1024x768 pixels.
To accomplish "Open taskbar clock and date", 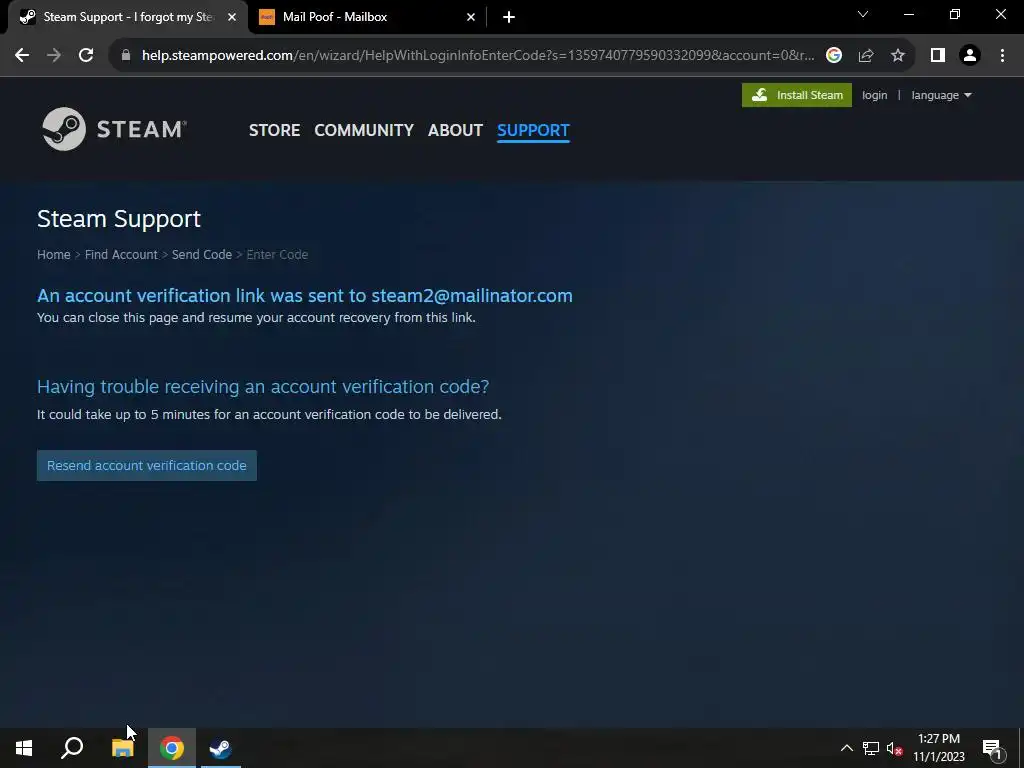I will click(x=939, y=748).
